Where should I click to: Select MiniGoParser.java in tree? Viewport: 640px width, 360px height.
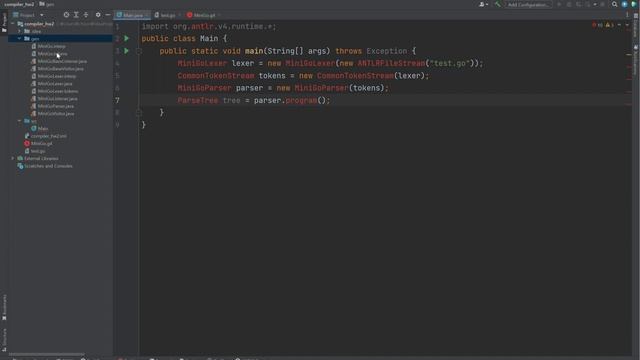coord(53,106)
